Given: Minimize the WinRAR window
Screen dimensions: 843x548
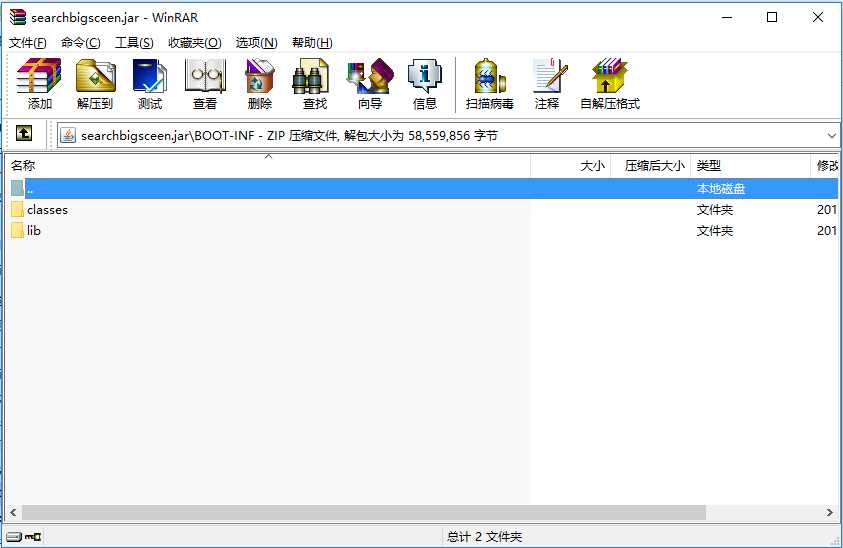Looking at the screenshot, I should 727,17.
